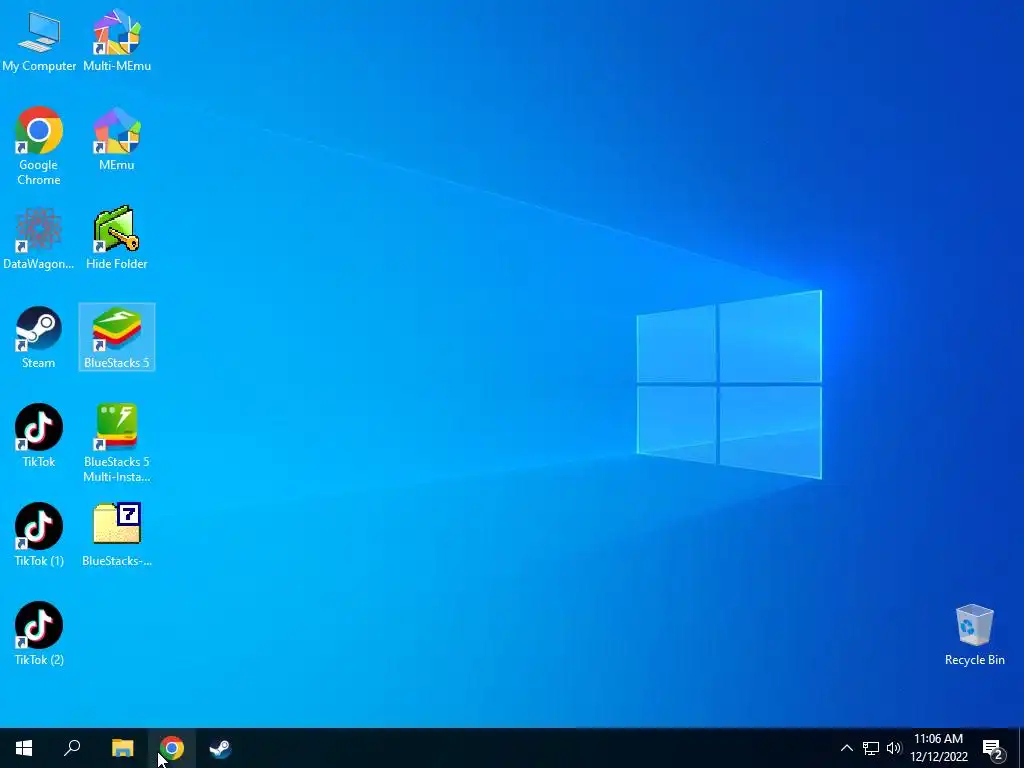Screen dimensions: 1024x768
Task: Select the Steam desktop shortcut
Action: click(39, 338)
